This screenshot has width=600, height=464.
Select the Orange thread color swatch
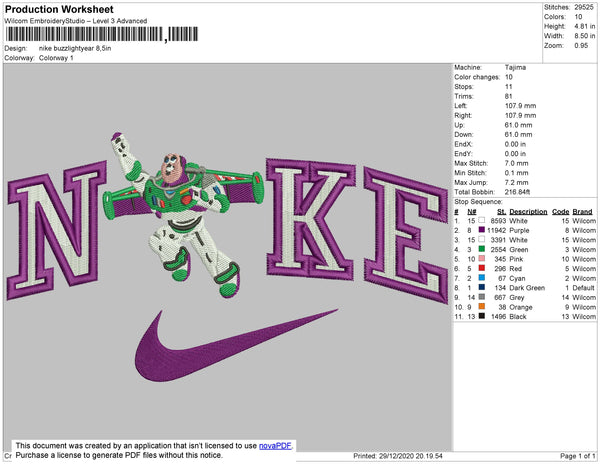482,306
